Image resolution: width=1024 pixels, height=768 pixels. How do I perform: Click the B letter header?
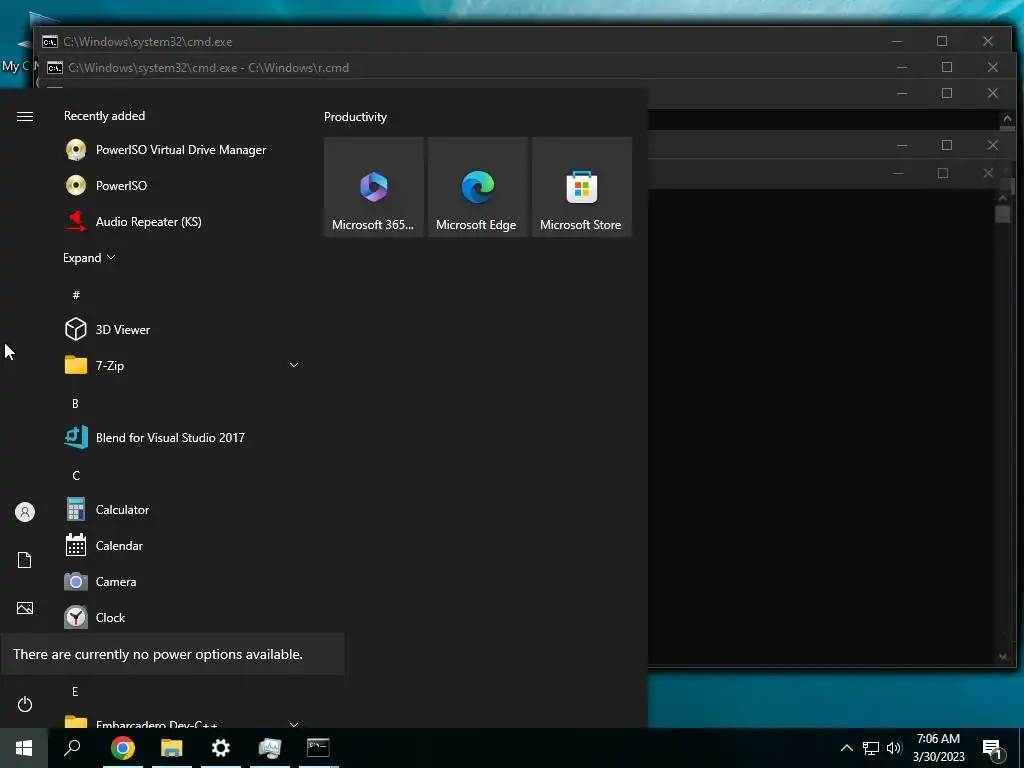click(75, 404)
